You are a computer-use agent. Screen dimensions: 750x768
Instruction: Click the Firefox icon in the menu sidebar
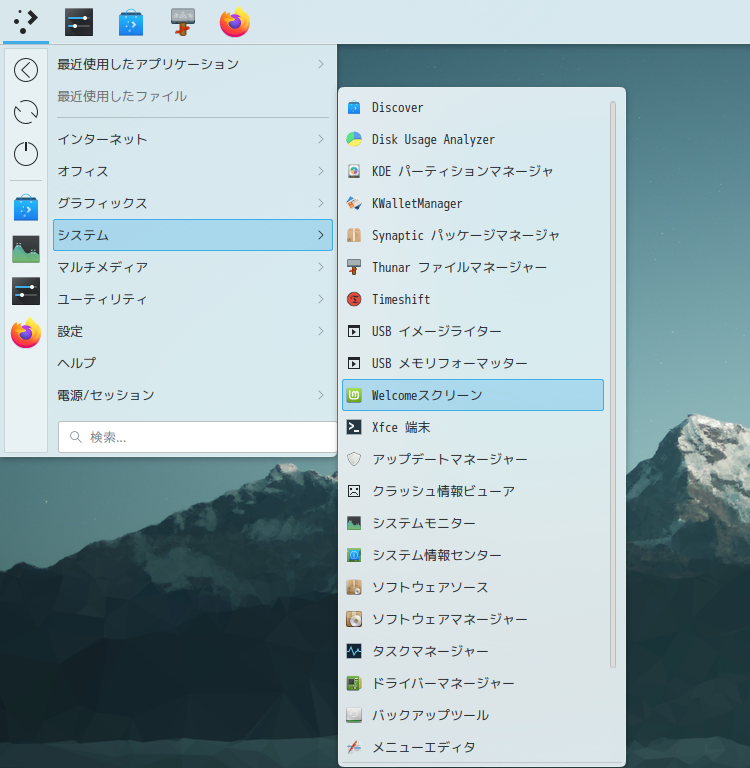[26, 333]
